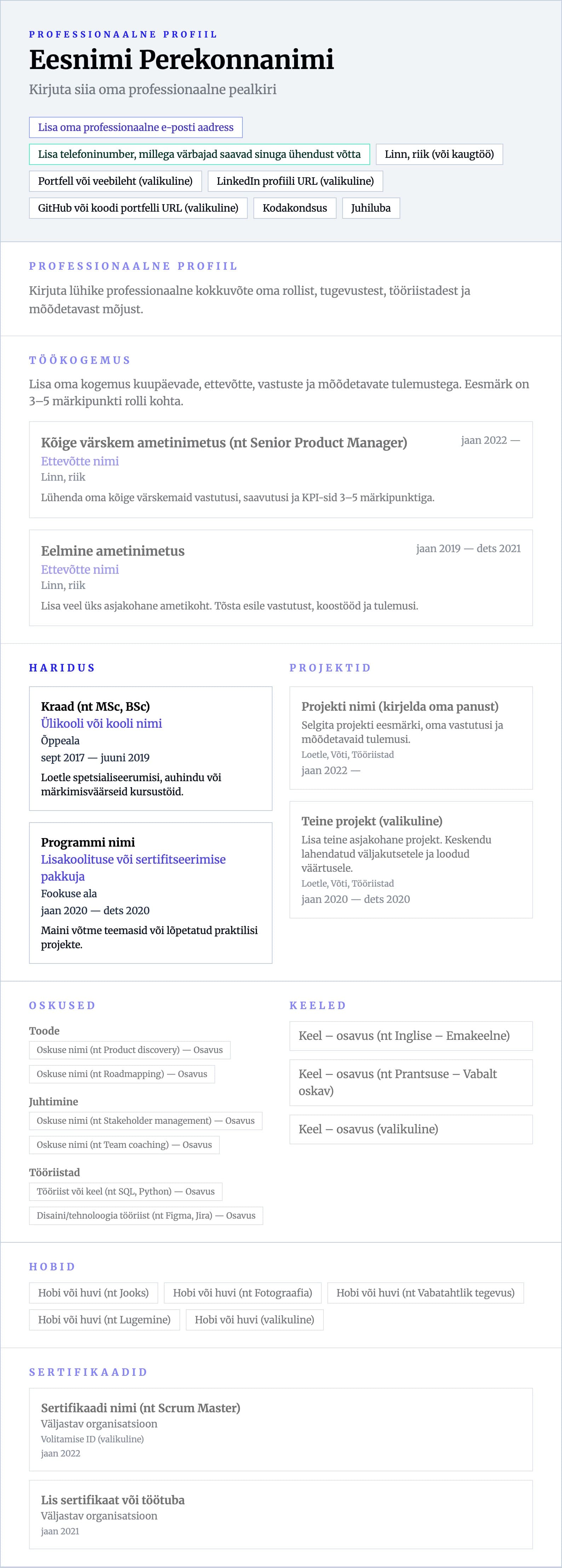This screenshot has height=1568, width=562.
Task: Click the Ülikooli või kooli nimi link
Action: pos(102,723)
